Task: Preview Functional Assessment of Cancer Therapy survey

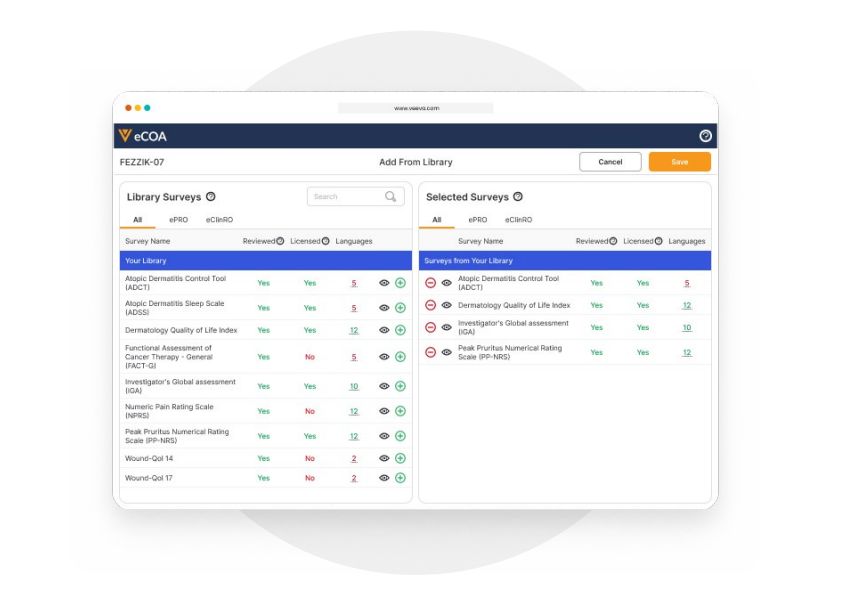Action: (384, 357)
